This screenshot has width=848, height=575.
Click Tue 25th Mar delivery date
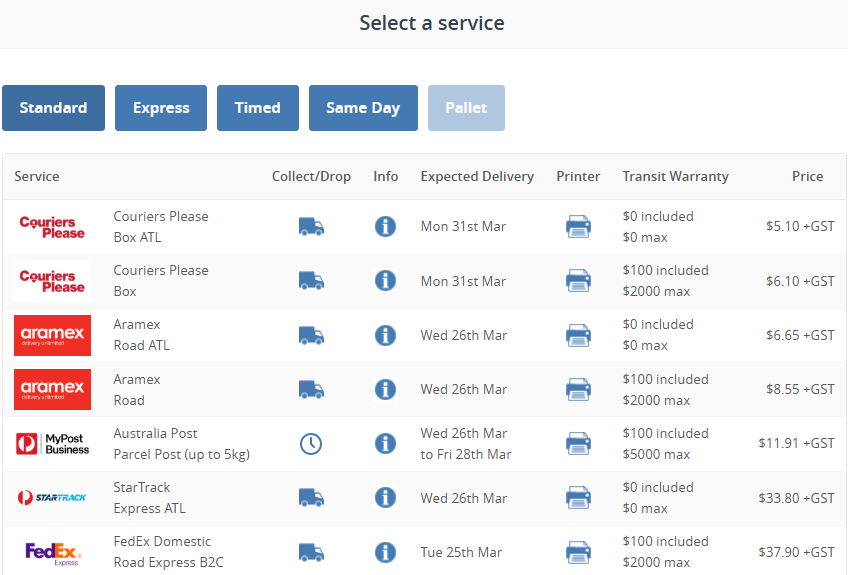click(x=461, y=552)
